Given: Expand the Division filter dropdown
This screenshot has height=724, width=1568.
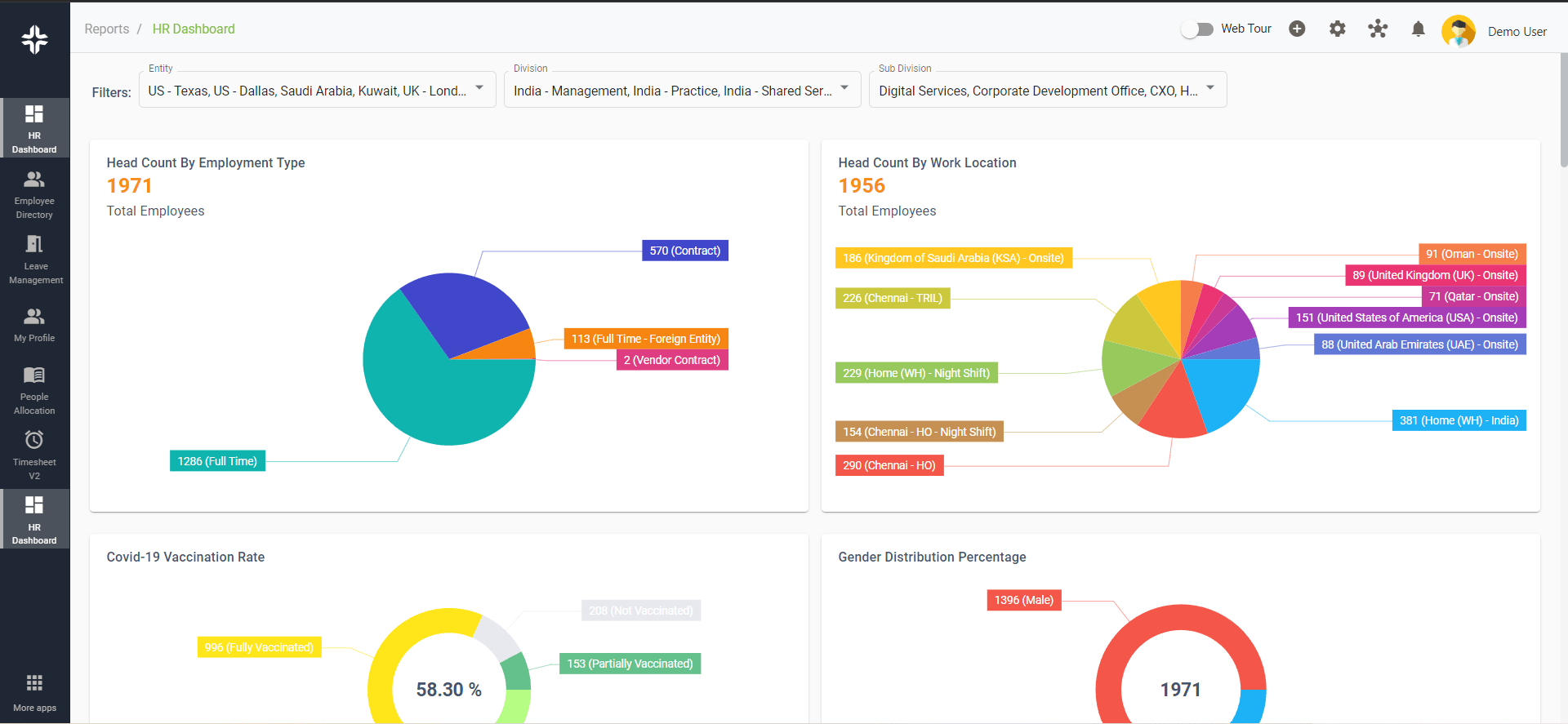Looking at the screenshot, I should click(x=844, y=88).
